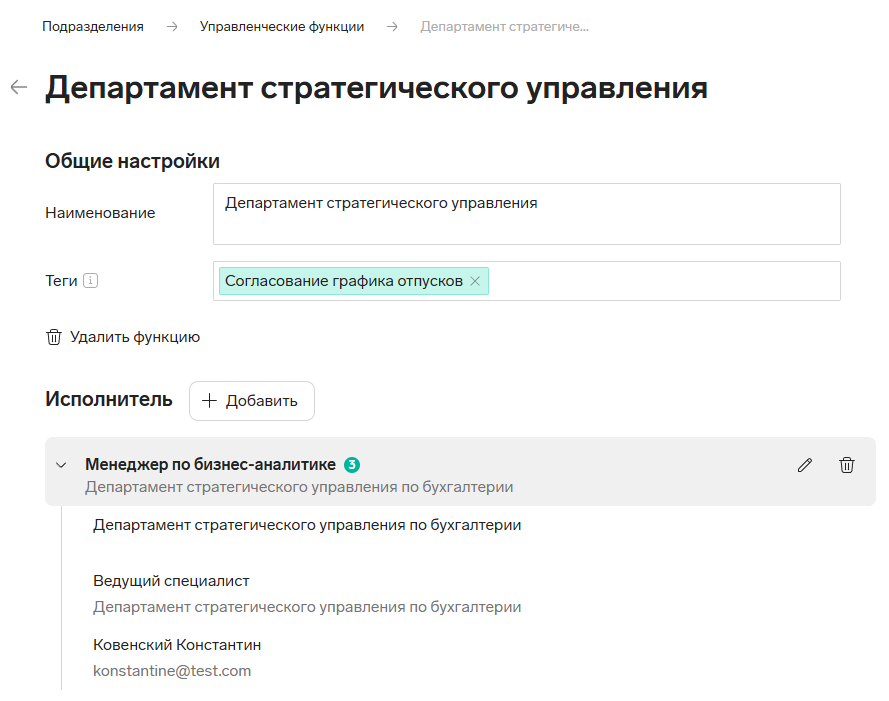Click the green badge showing 3
The height and width of the screenshot is (701, 889).
point(352,465)
